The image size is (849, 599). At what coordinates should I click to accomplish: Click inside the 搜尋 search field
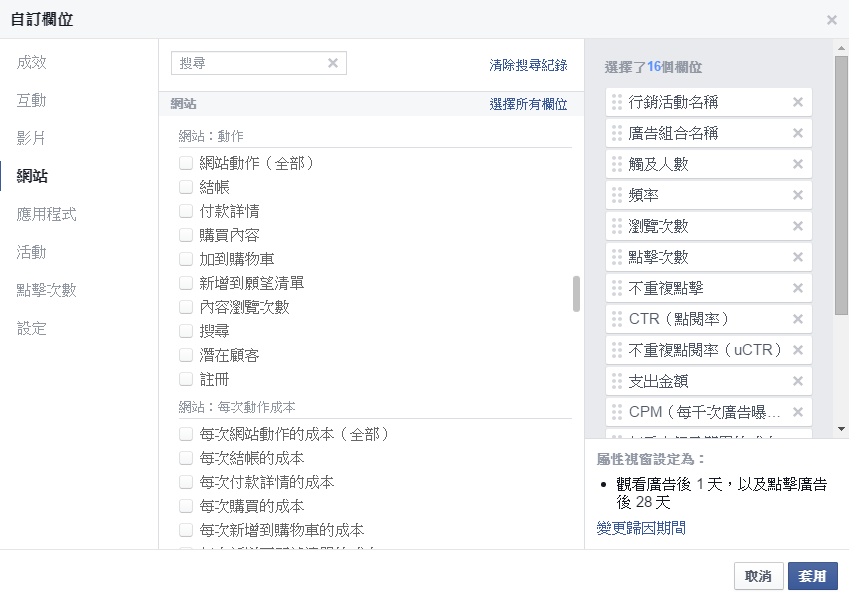[x=250, y=64]
